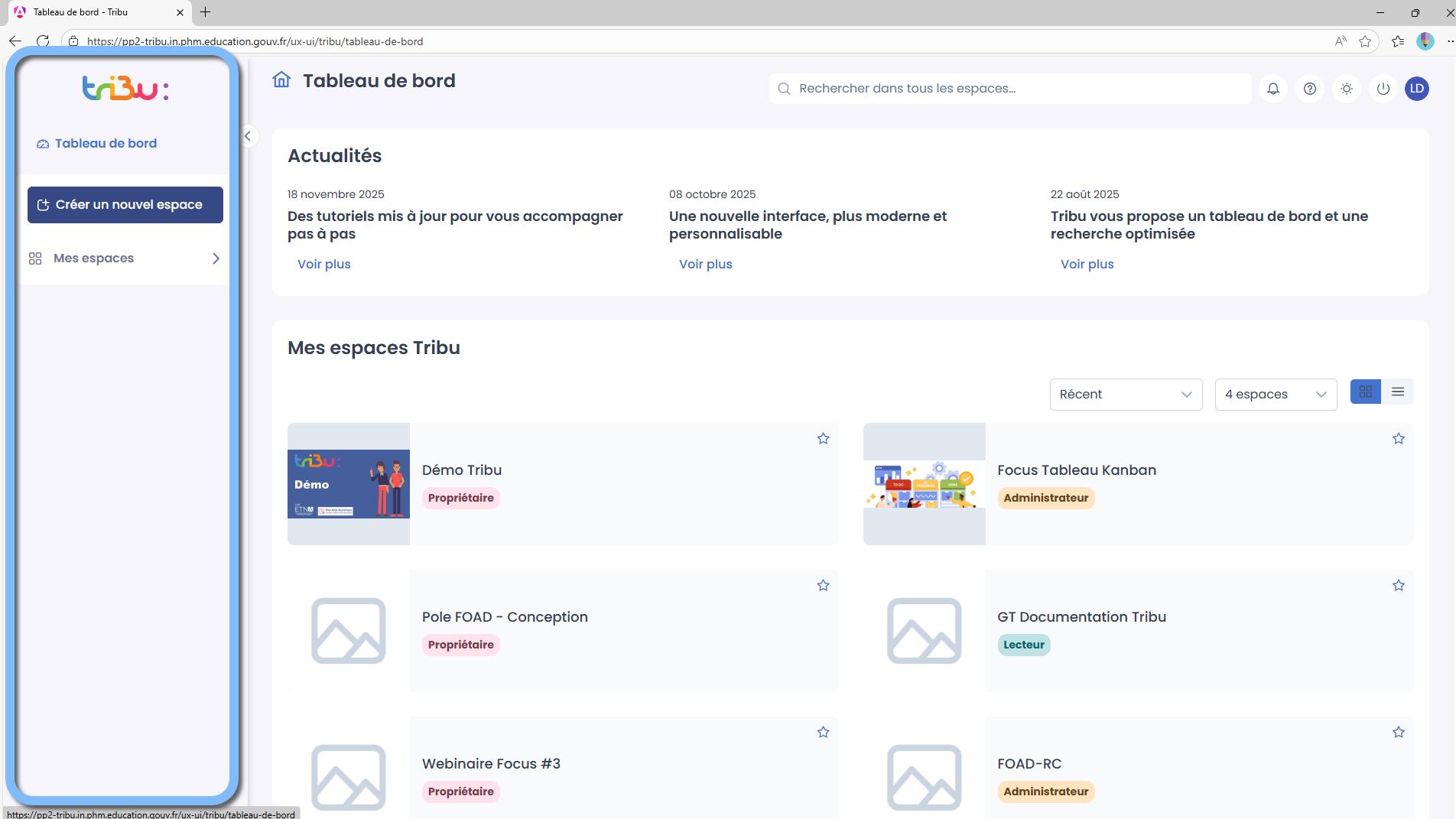The width and height of the screenshot is (1456, 819).
Task: Open Tableau de bord sidebar link
Action: pos(97,144)
